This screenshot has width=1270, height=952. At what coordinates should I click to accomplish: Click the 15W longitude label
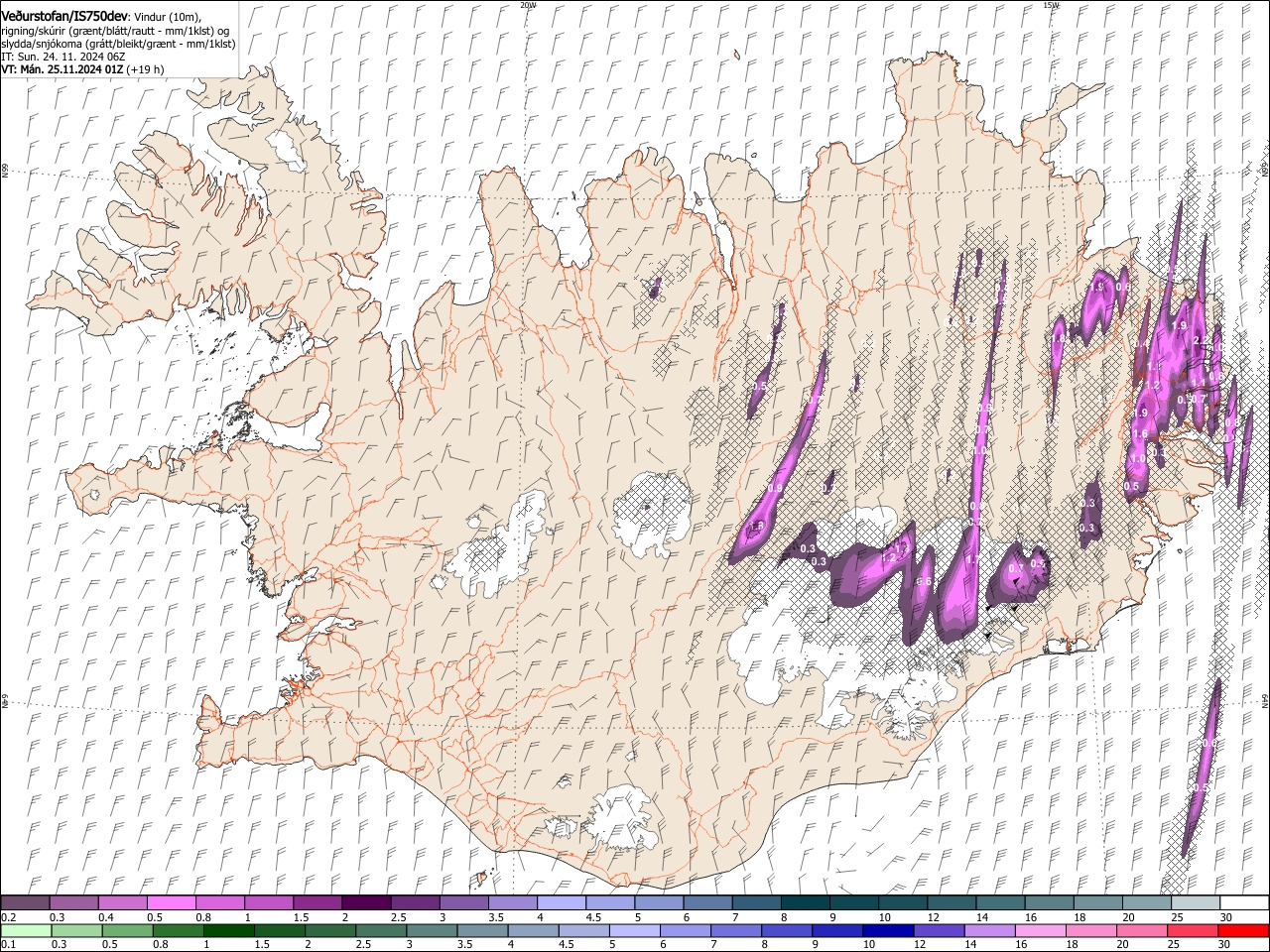[x=1051, y=5]
